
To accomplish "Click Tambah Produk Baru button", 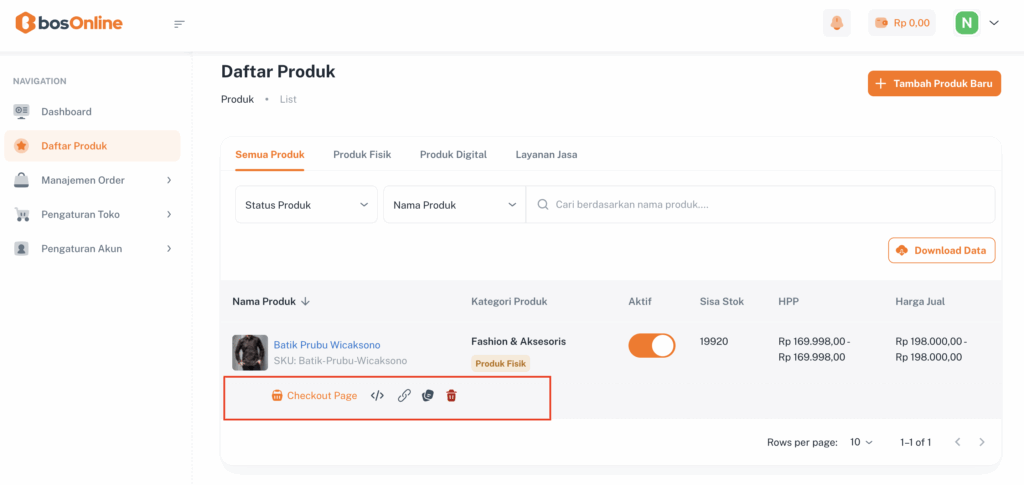I will 934,84.
